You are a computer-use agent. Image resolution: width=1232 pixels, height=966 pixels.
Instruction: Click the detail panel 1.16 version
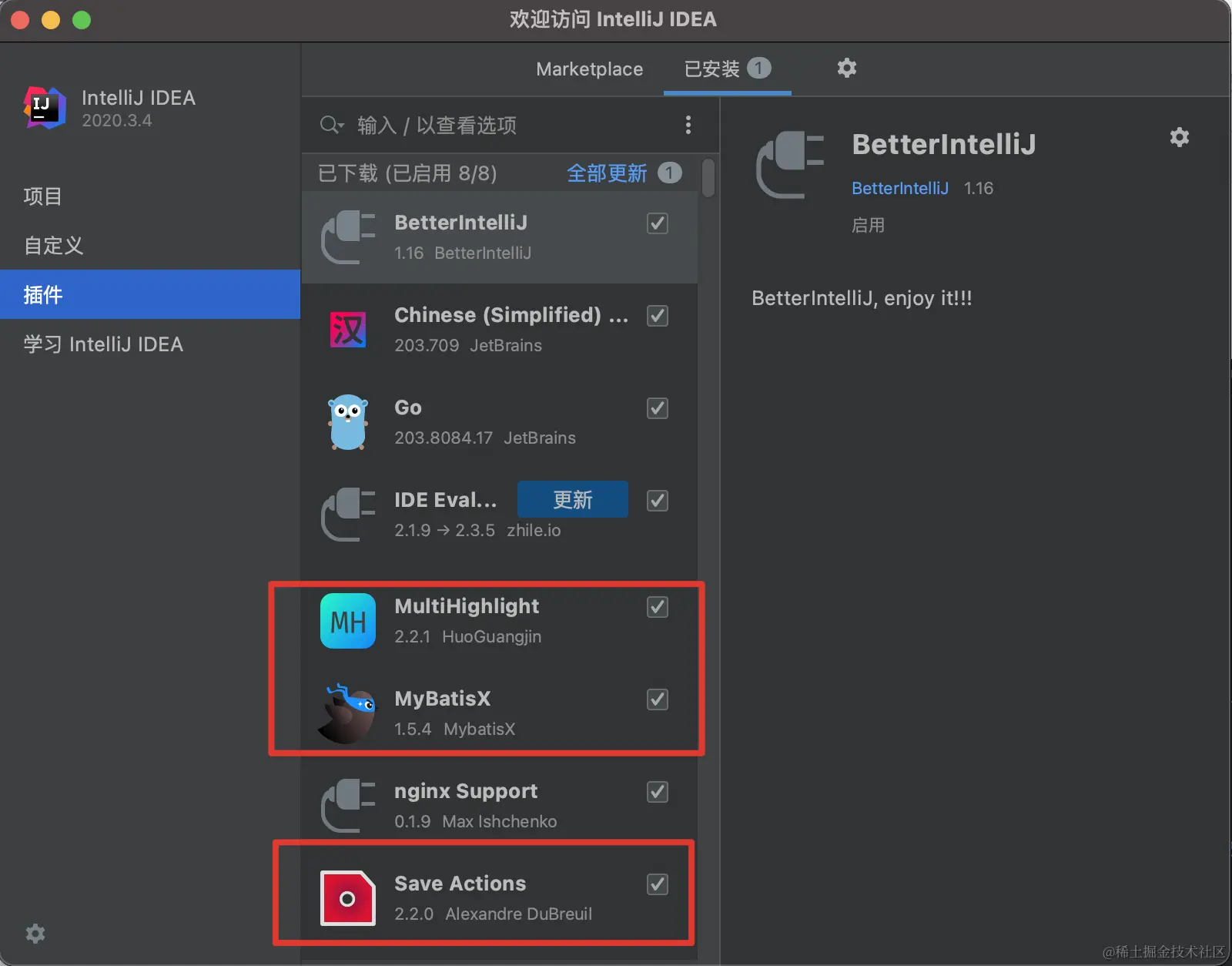click(979, 188)
